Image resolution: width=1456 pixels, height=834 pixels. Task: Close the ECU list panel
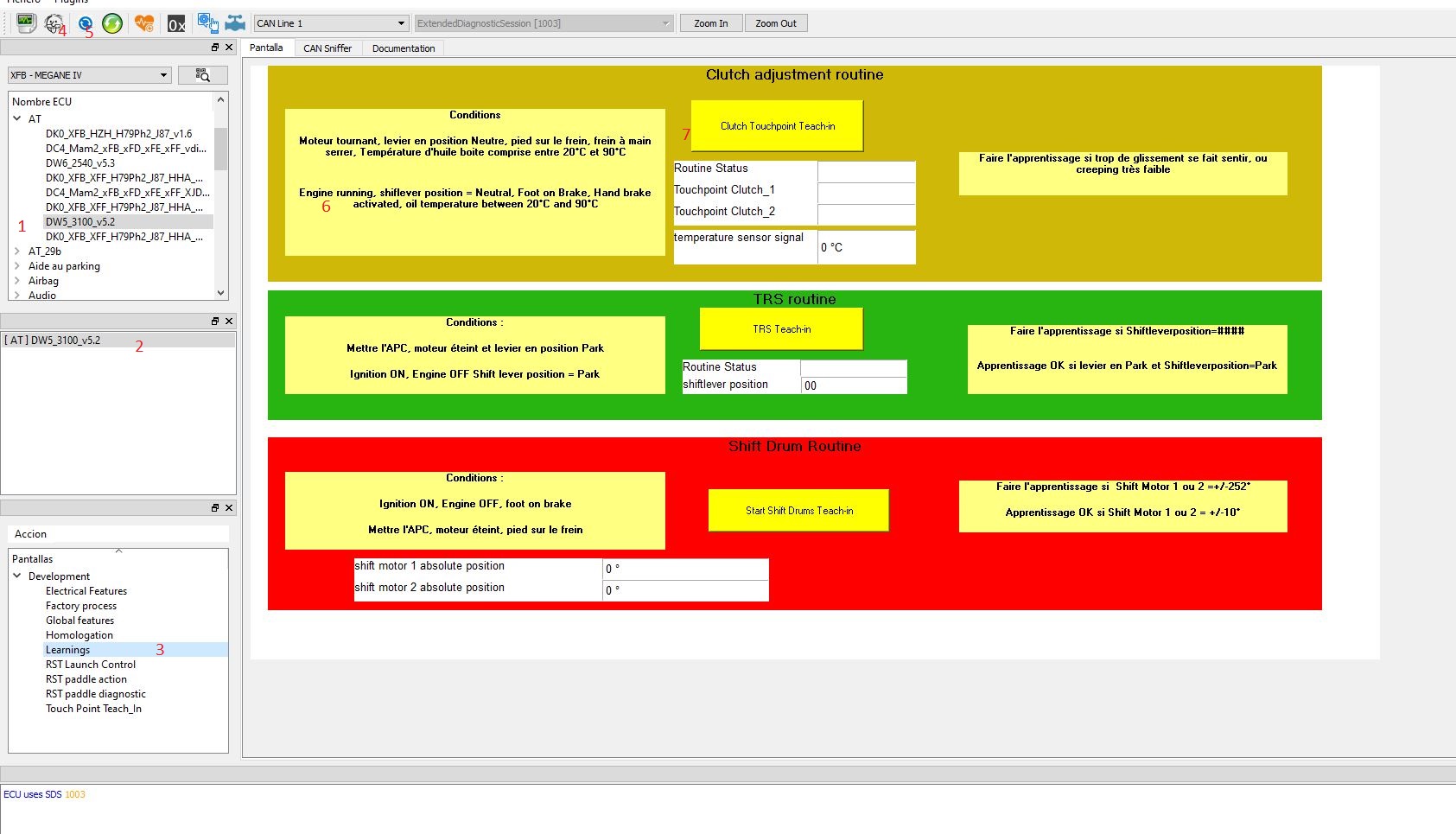(x=229, y=48)
